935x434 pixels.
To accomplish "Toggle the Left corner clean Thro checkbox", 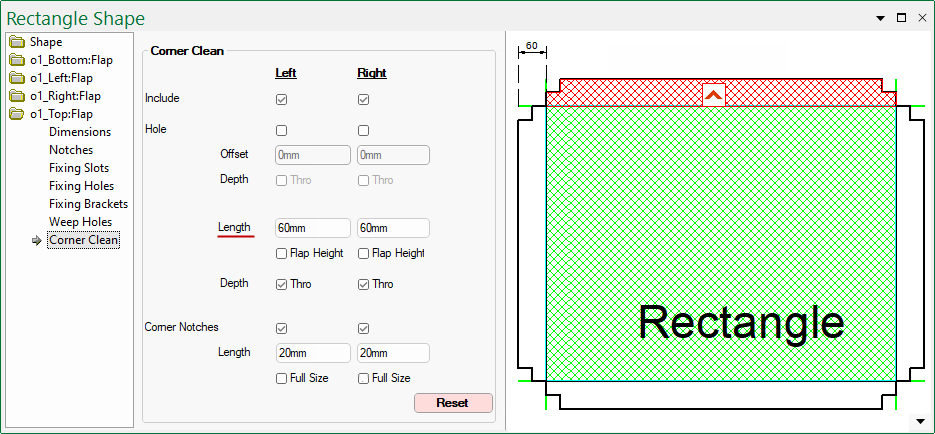I will click(281, 285).
